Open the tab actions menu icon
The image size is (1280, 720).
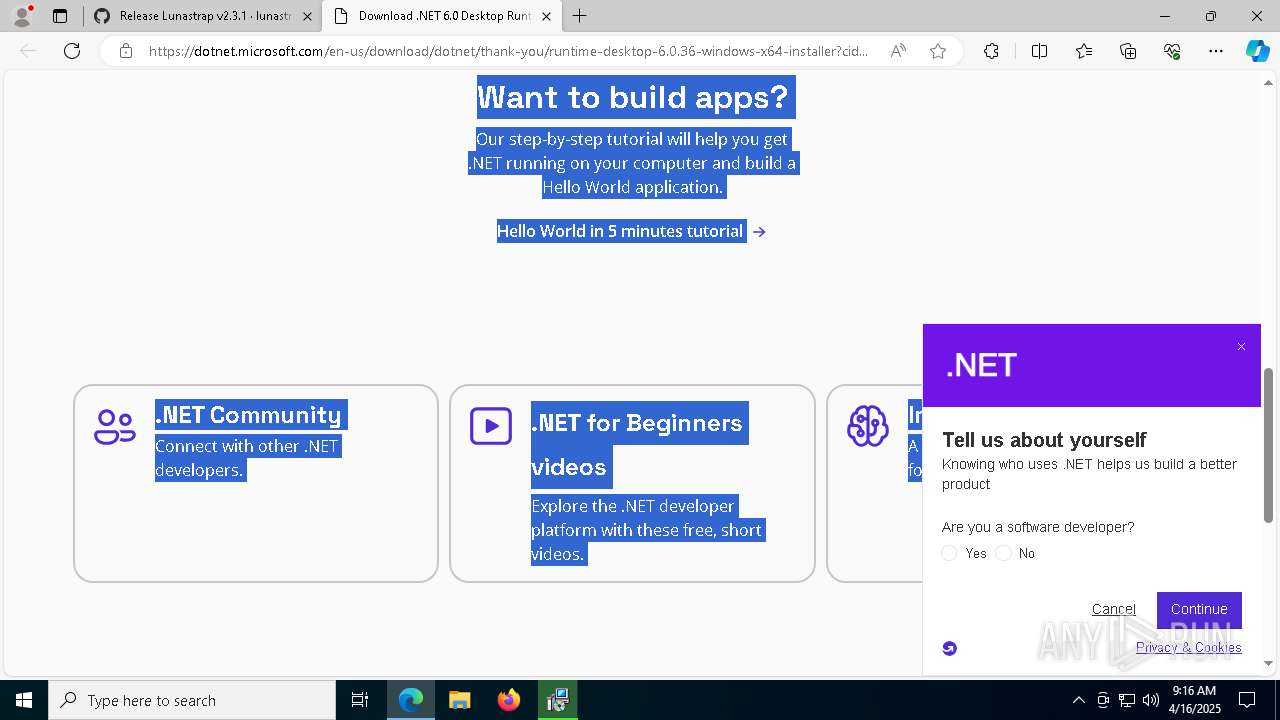pyautogui.click(x=60, y=16)
